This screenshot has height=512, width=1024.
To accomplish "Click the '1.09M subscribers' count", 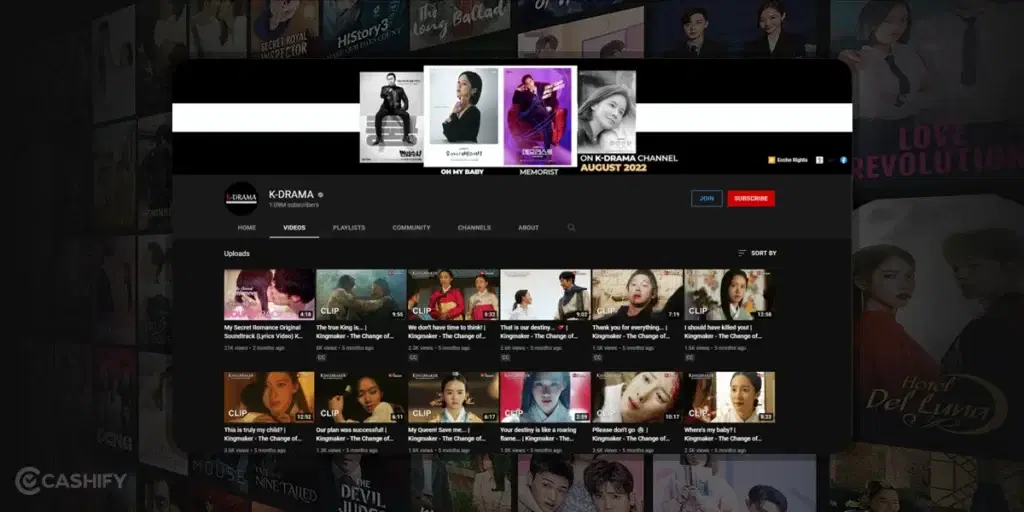I will click(x=294, y=205).
